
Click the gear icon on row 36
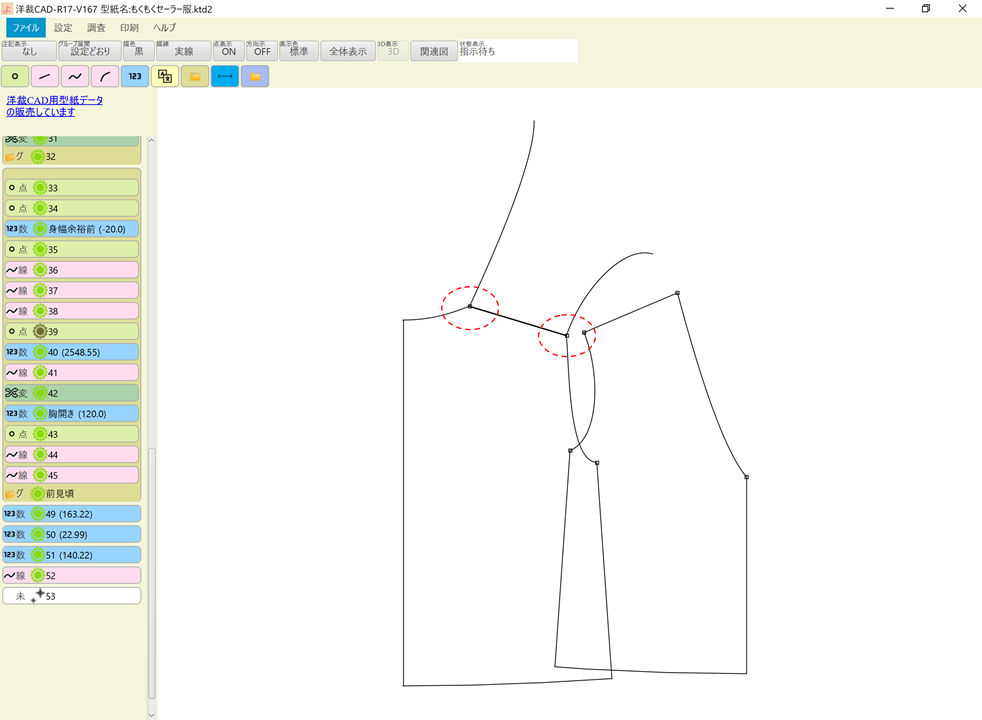(40, 270)
